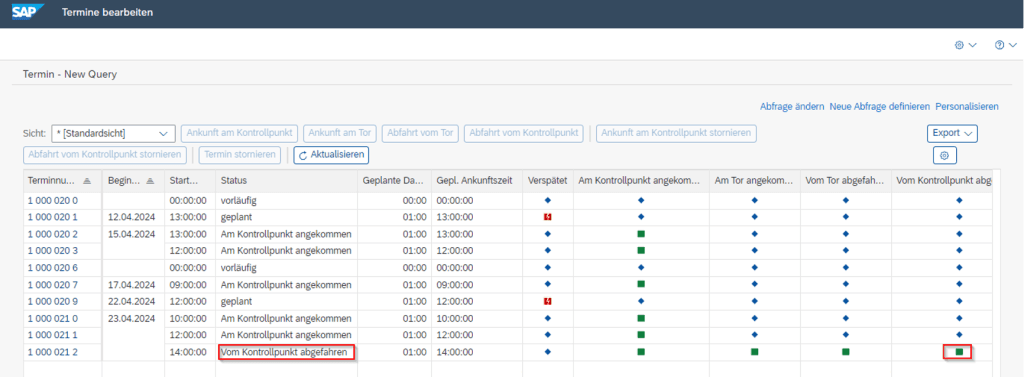
Task: Click red delayed icon for appointment 1 000 020 1
Action: (547, 217)
